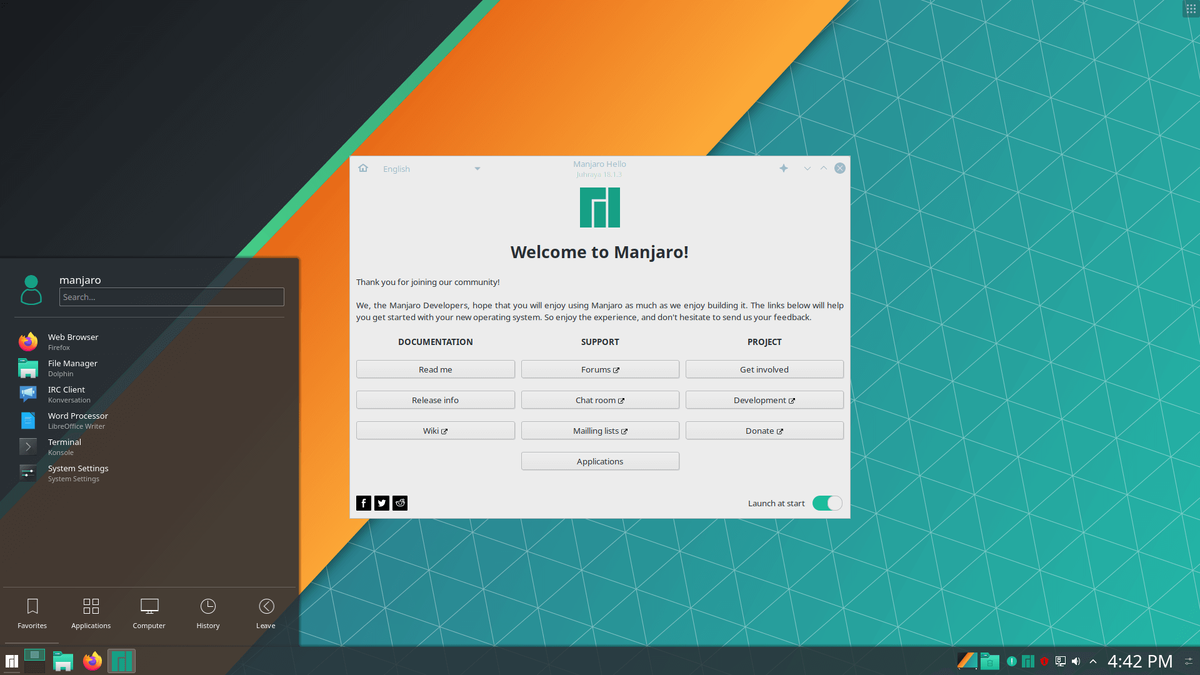Open Manjaro's Facebook page via Facebook icon
Viewport: 1200px width, 675px height.
point(363,502)
